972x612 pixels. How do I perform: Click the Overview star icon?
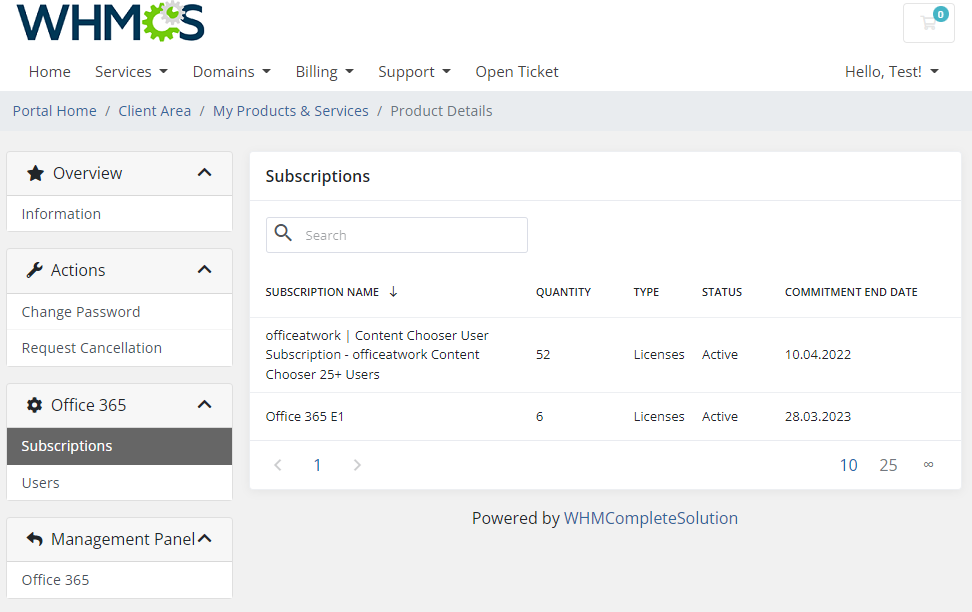(35, 173)
